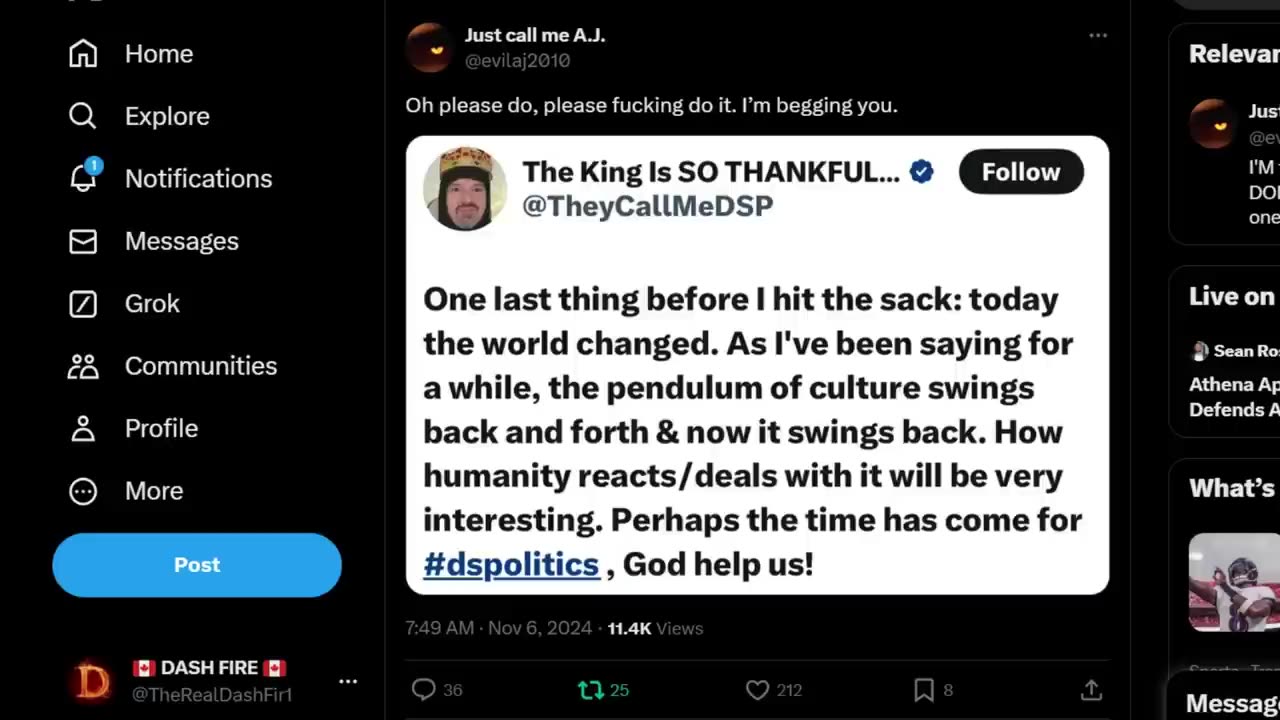
Task: Open the Notifications bell icon
Action: [x=83, y=178]
